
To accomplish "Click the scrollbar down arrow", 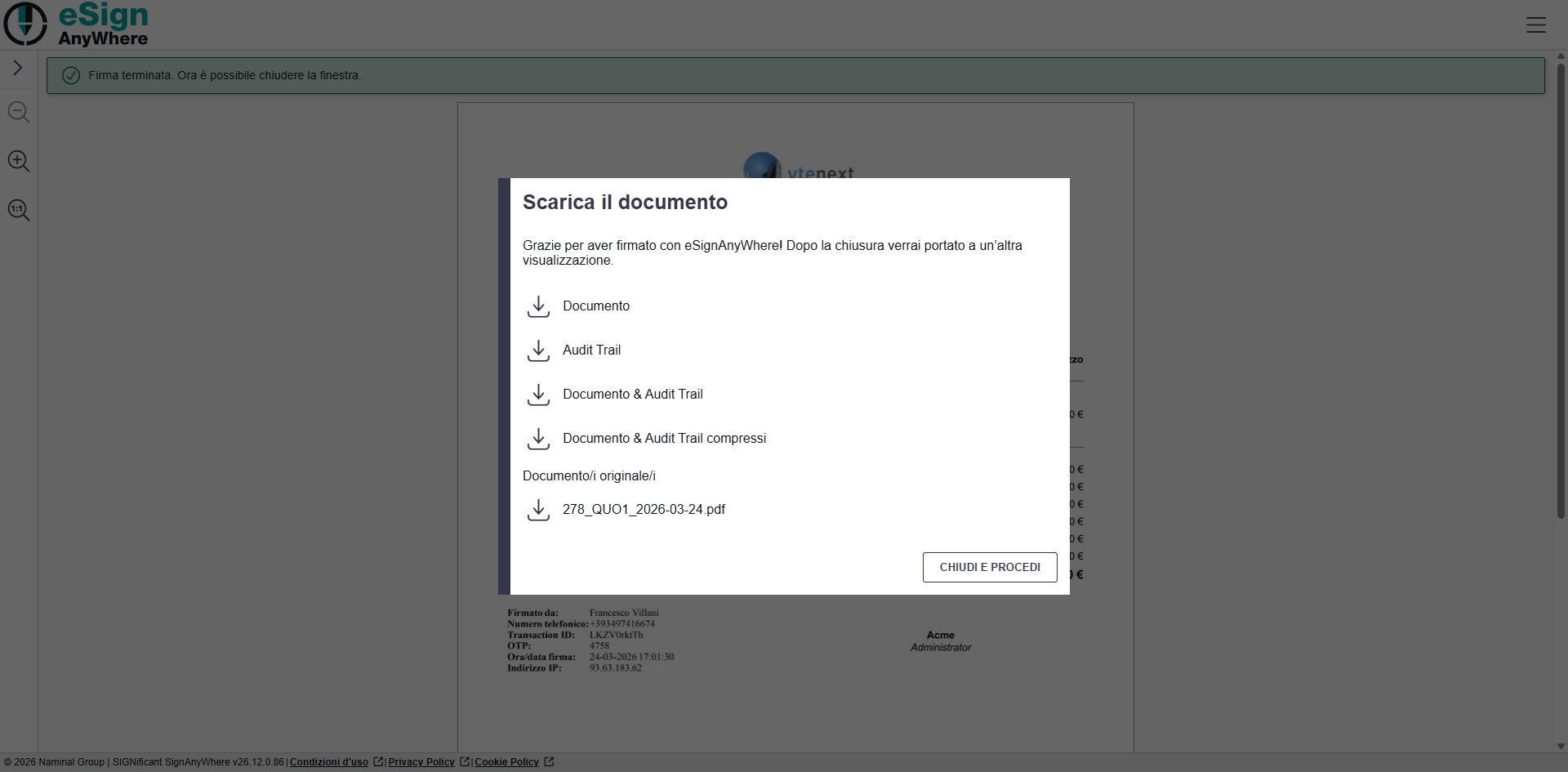I will pos(1561,746).
